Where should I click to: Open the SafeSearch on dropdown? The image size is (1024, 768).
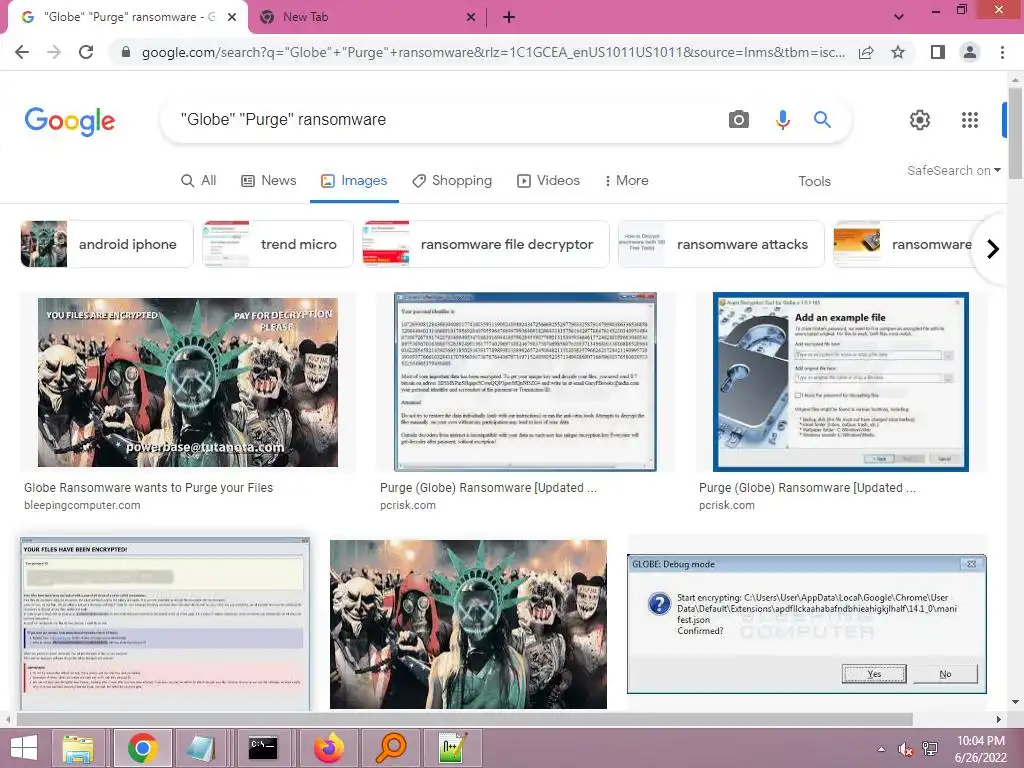(953, 170)
